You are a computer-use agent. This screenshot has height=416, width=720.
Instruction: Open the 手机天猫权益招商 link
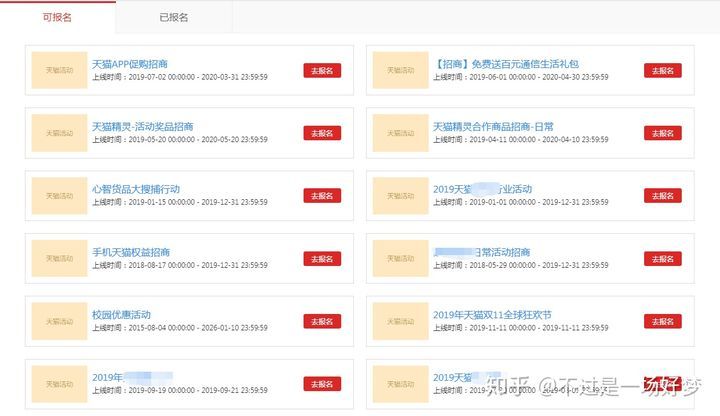(131, 252)
